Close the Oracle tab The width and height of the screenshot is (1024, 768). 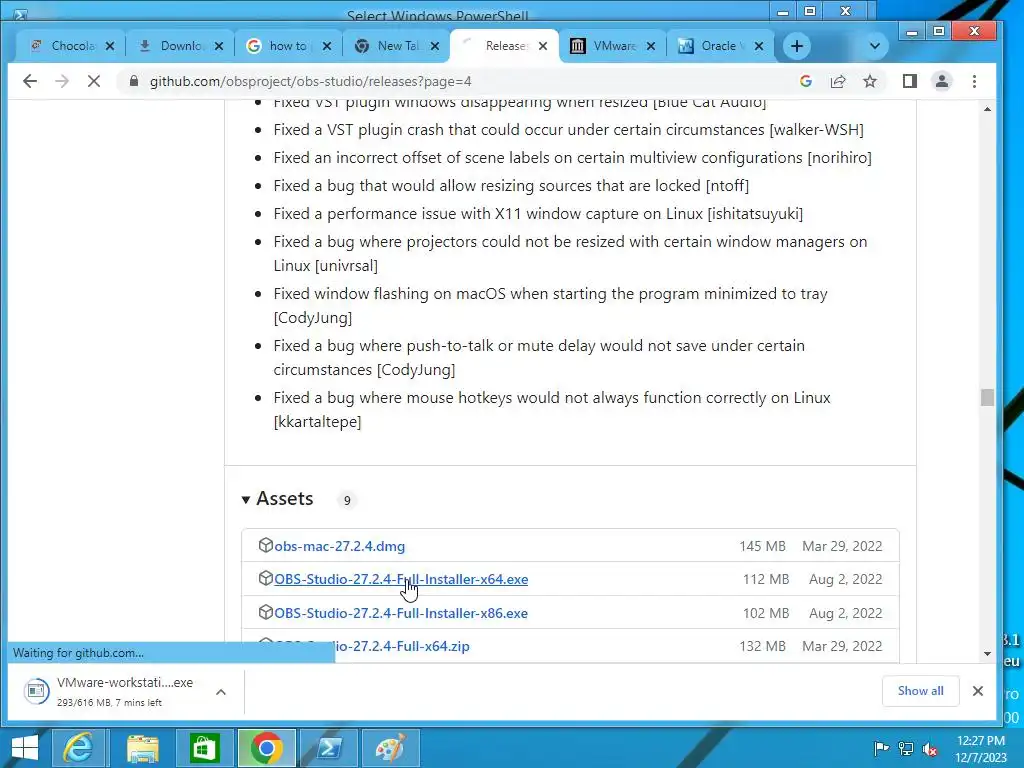(x=759, y=46)
